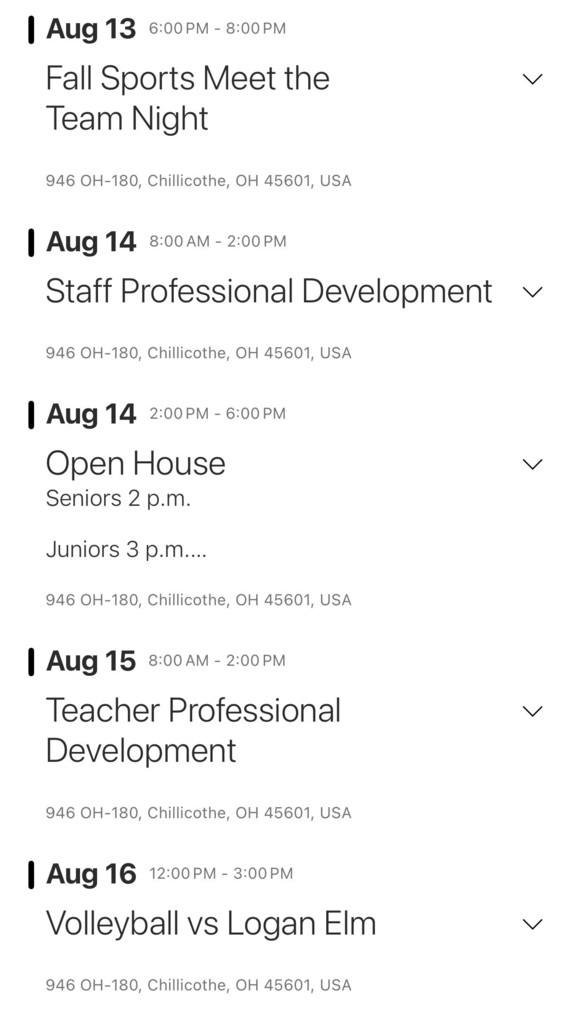Open the Teacher Professional Development event title
This screenshot has height=1024, width=571.
[x=193, y=731]
